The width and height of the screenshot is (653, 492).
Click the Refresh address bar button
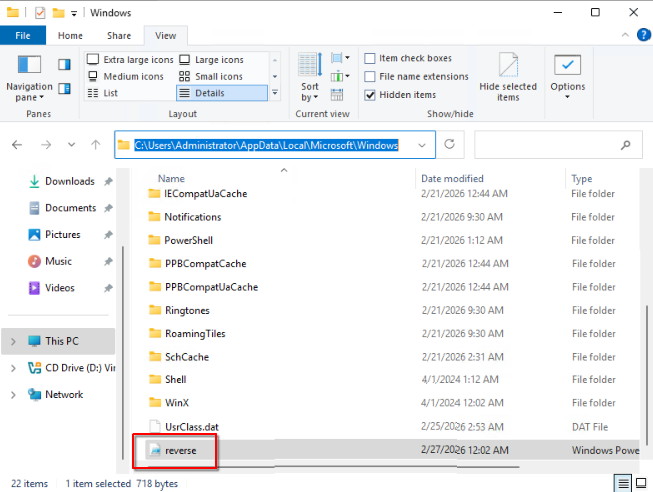click(449, 145)
